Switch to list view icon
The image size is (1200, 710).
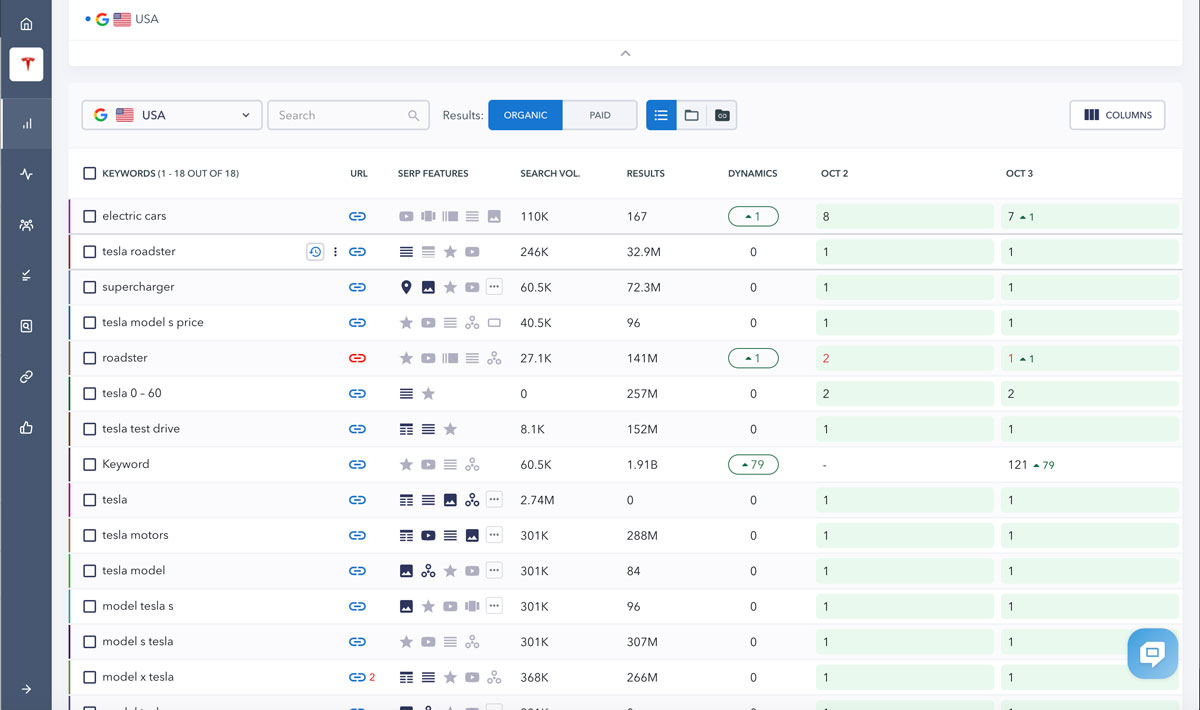tap(661, 115)
